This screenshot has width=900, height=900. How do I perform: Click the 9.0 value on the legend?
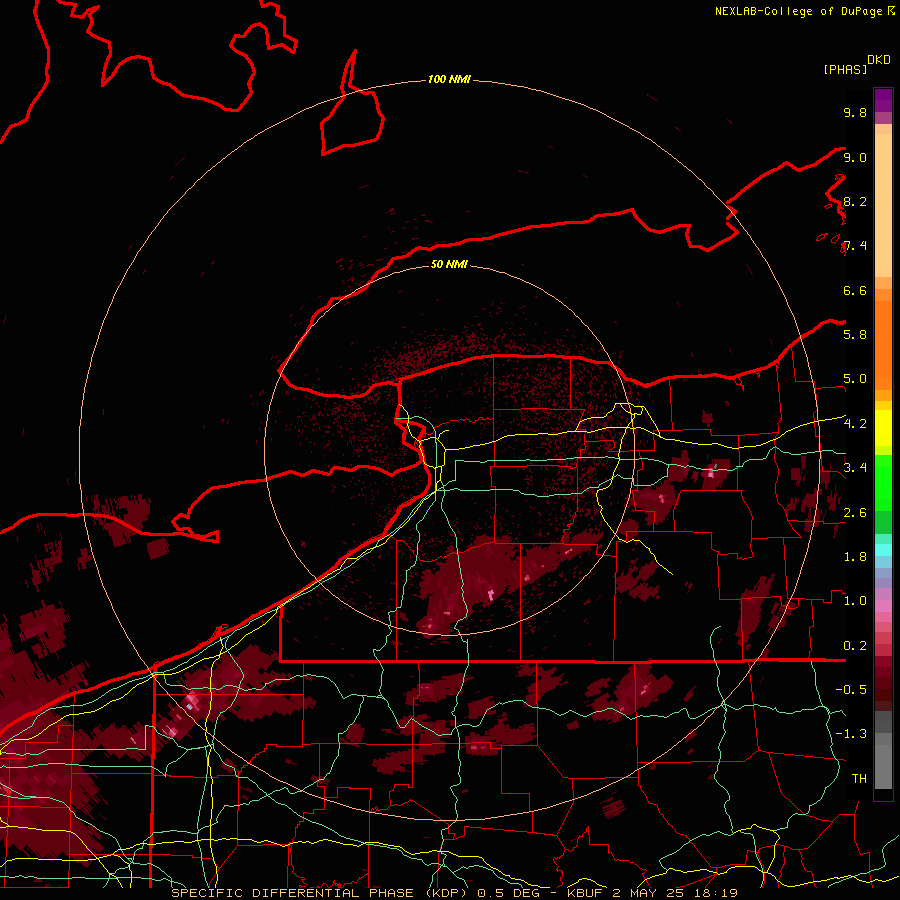click(x=855, y=157)
